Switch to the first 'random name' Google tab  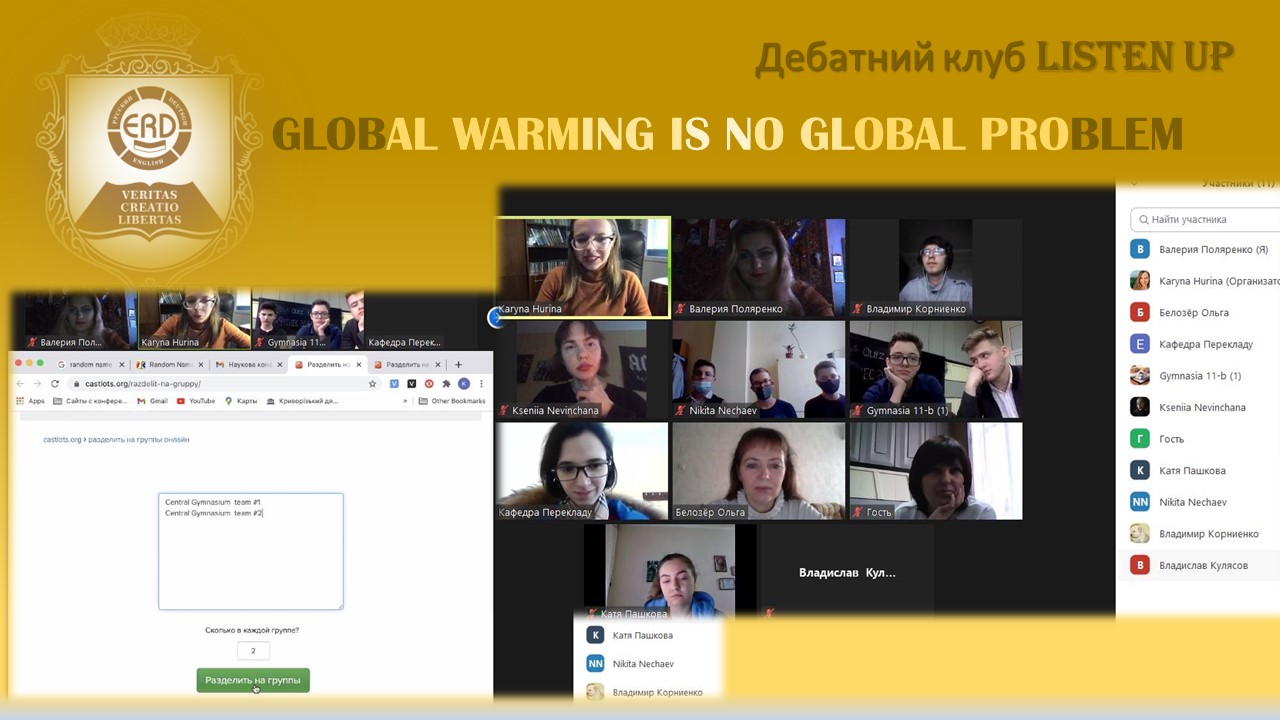pos(90,365)
